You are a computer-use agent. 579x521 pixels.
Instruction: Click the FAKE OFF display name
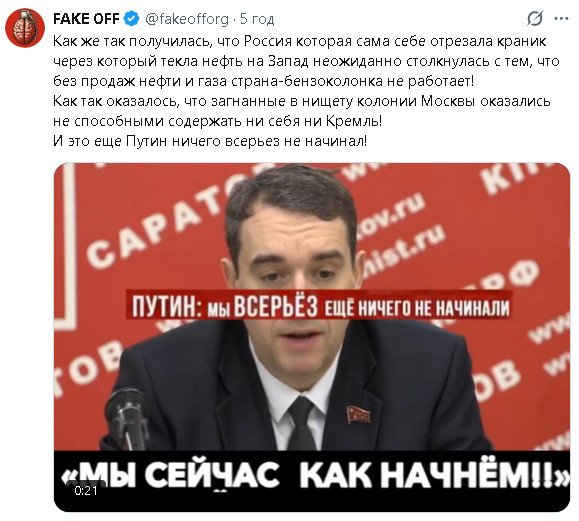tap(86, 18)
